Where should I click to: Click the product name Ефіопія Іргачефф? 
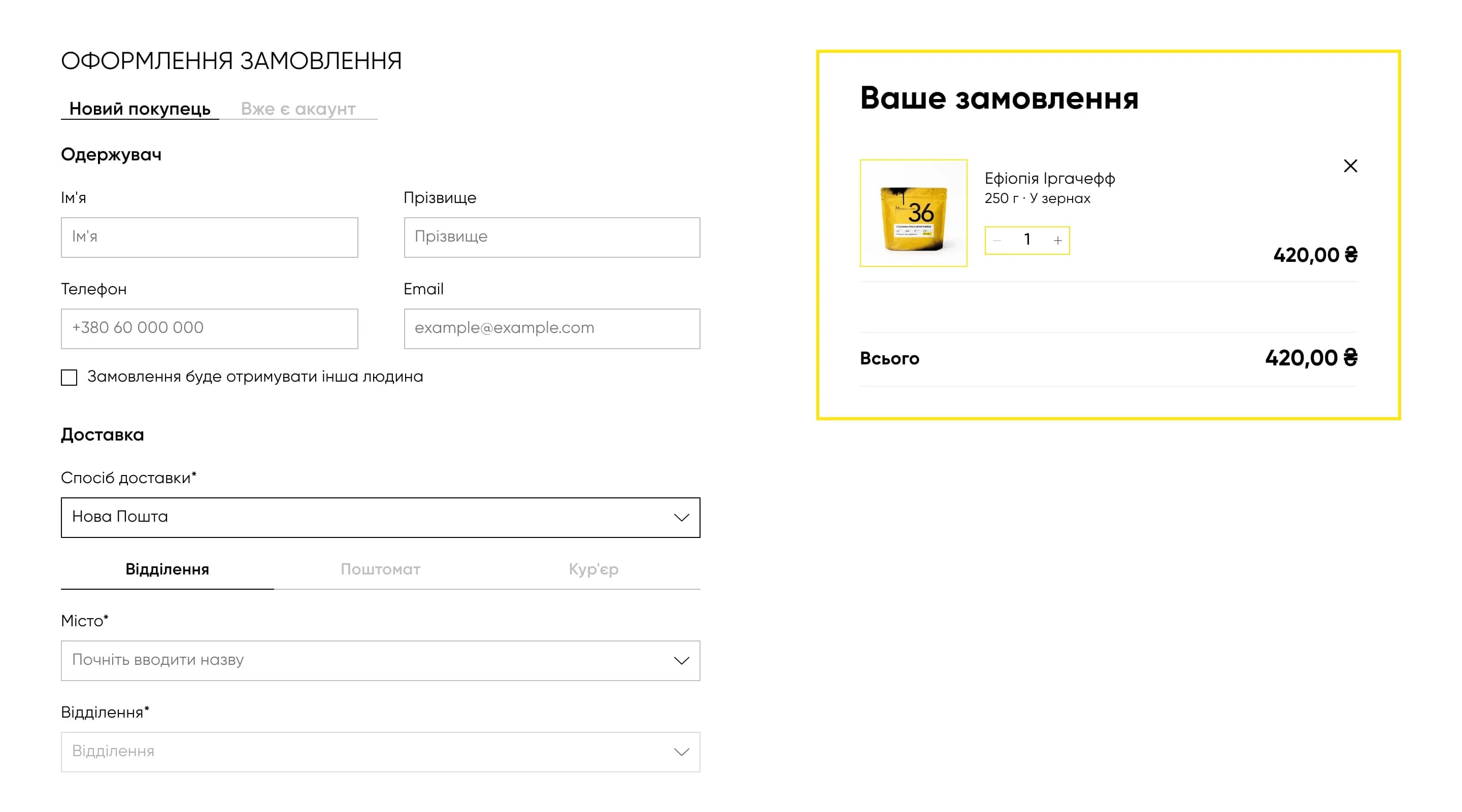(x=1049, y=179)
